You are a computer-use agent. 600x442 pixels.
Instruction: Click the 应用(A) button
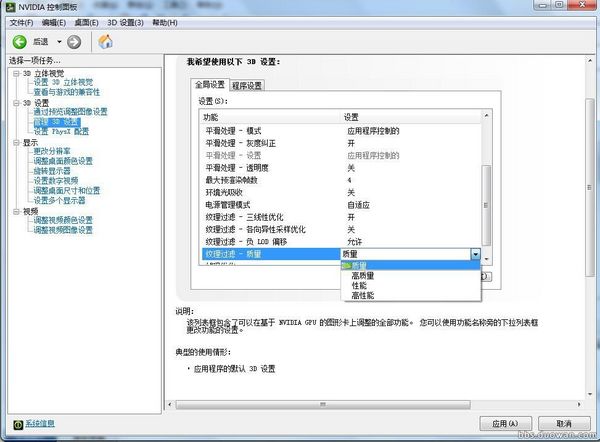pos(505,424)
